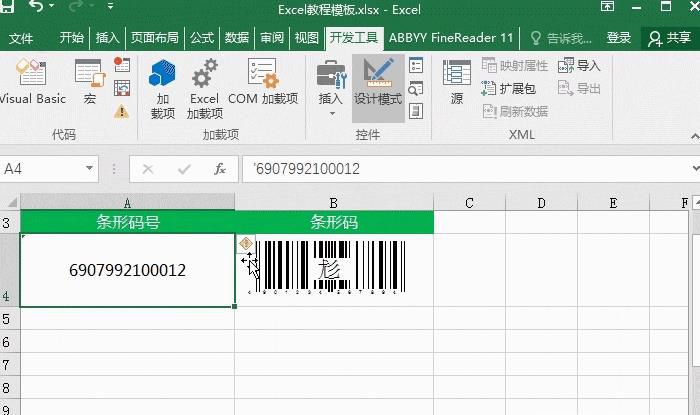Click the 条形码 header cell
Viewport: 700px width, 415px height.
coord(334,222)
